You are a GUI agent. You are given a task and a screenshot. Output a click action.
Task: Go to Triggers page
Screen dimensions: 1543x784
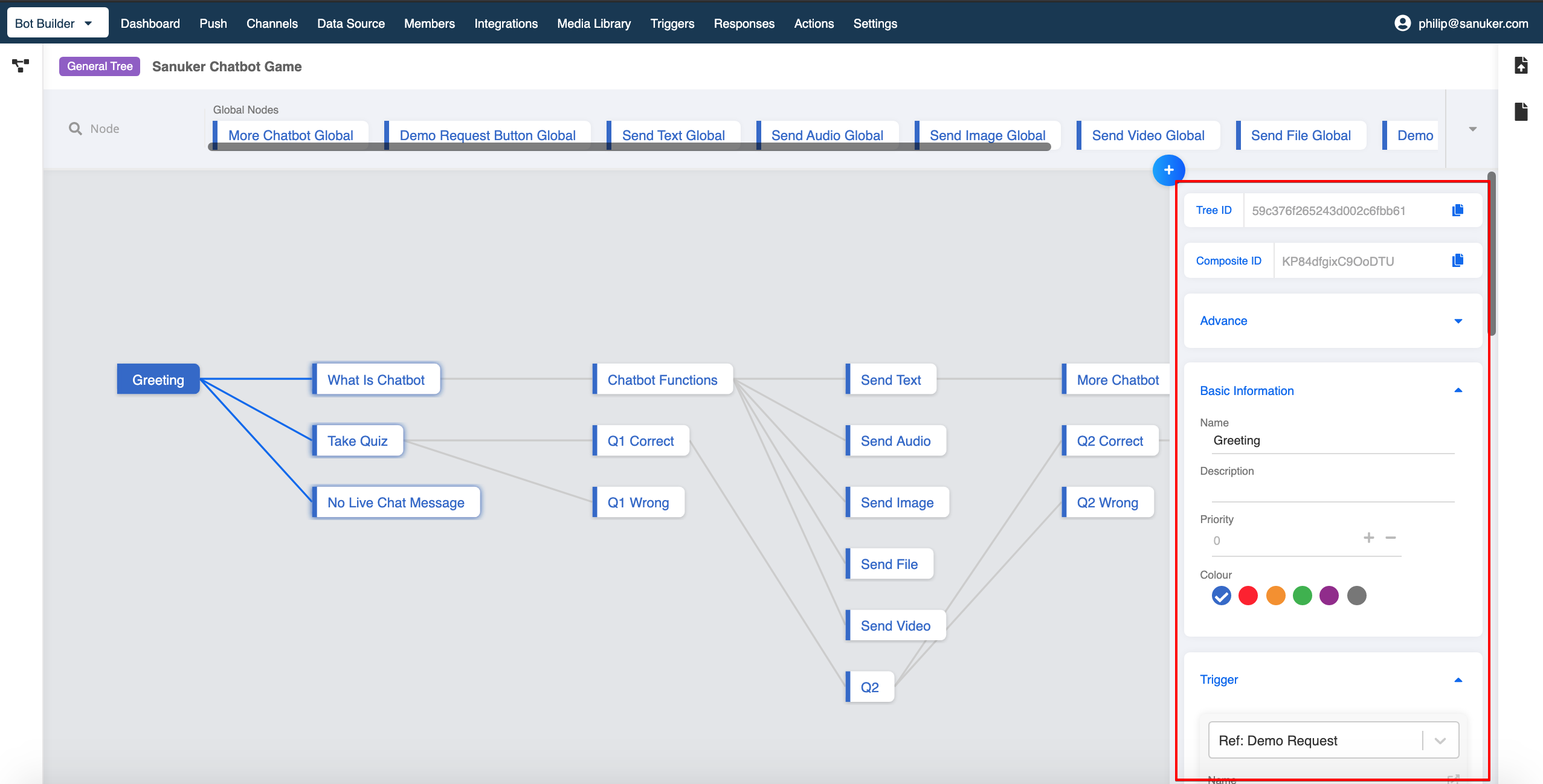click(x=672, y=23)
